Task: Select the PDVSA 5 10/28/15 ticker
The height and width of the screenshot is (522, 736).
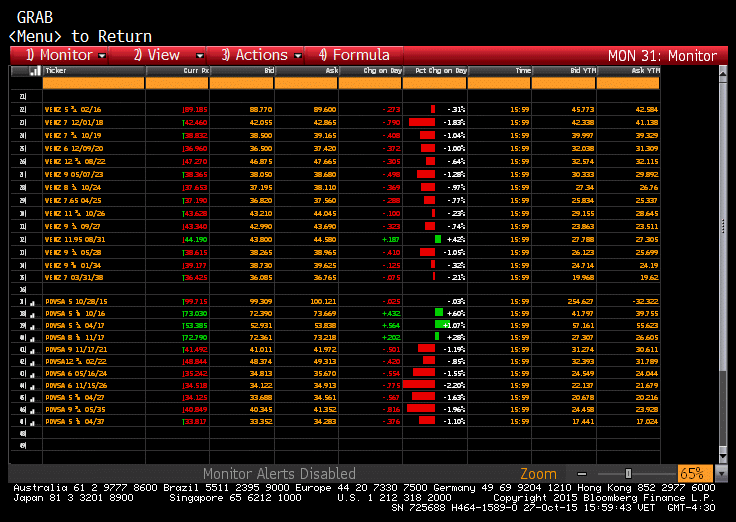Action: coord(76,301)
